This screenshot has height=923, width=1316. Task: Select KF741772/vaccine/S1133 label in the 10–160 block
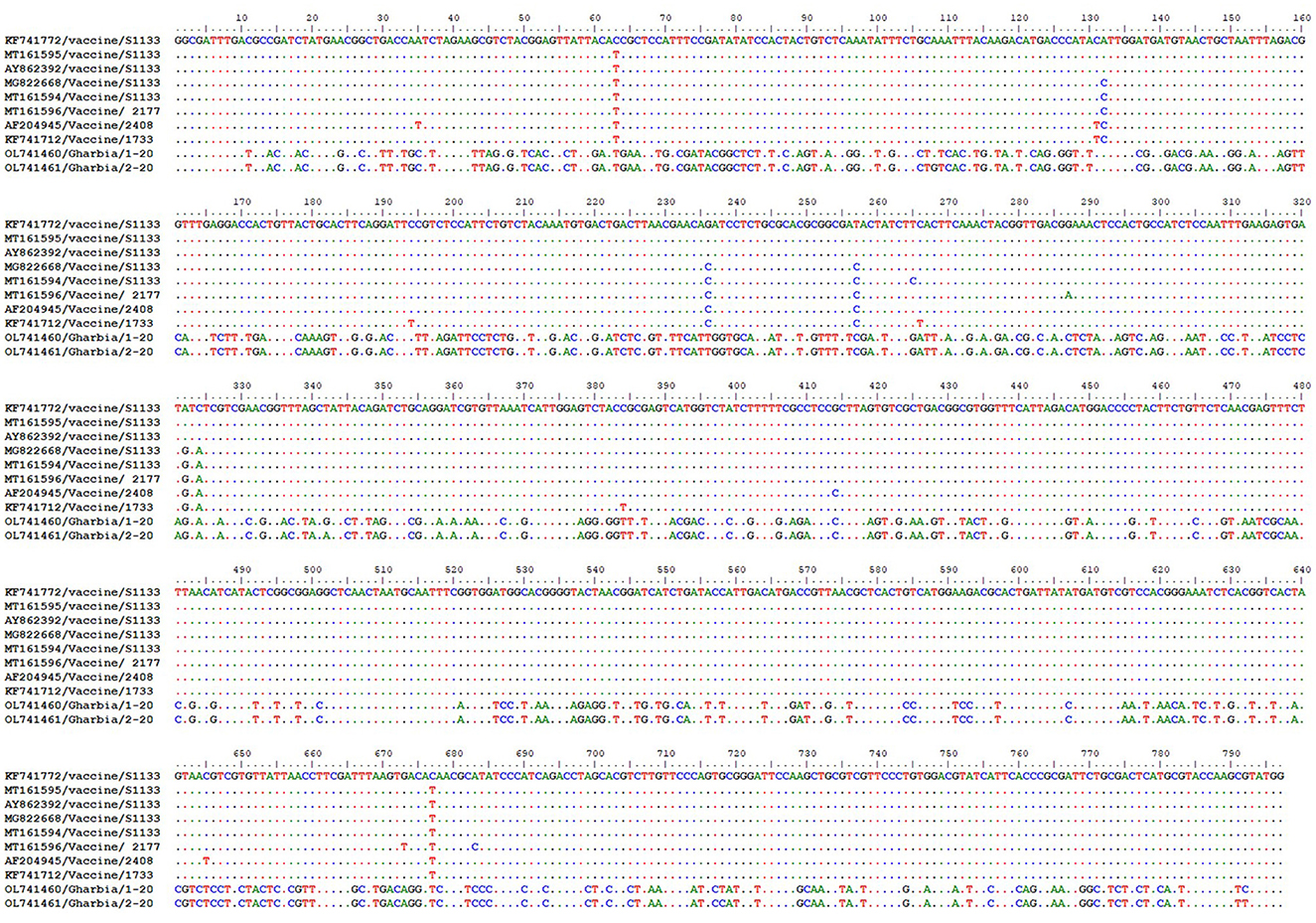coord(82,41)
